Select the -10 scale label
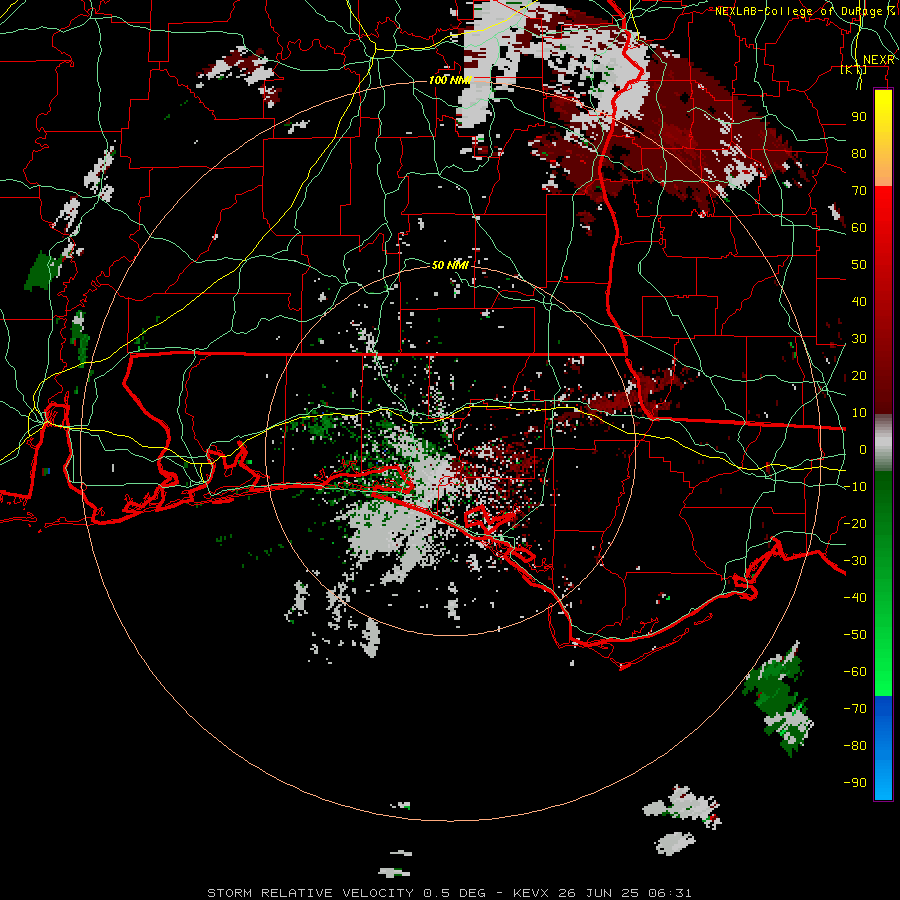Screen dimensions: 900x900 pyautogui.click(x=855, y=487)
